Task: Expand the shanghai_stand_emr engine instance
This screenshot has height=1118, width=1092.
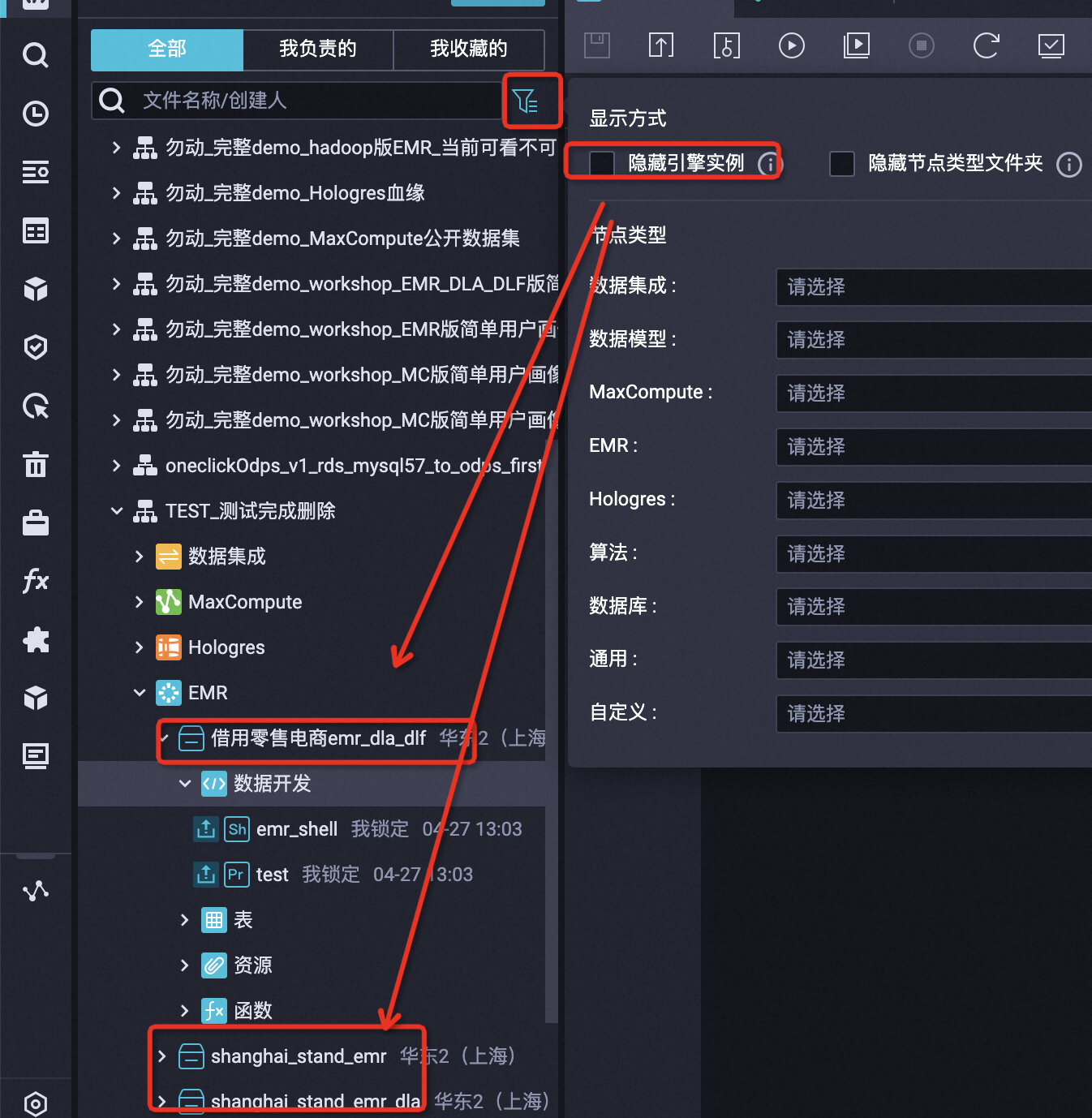Action: pos(162,1056)
